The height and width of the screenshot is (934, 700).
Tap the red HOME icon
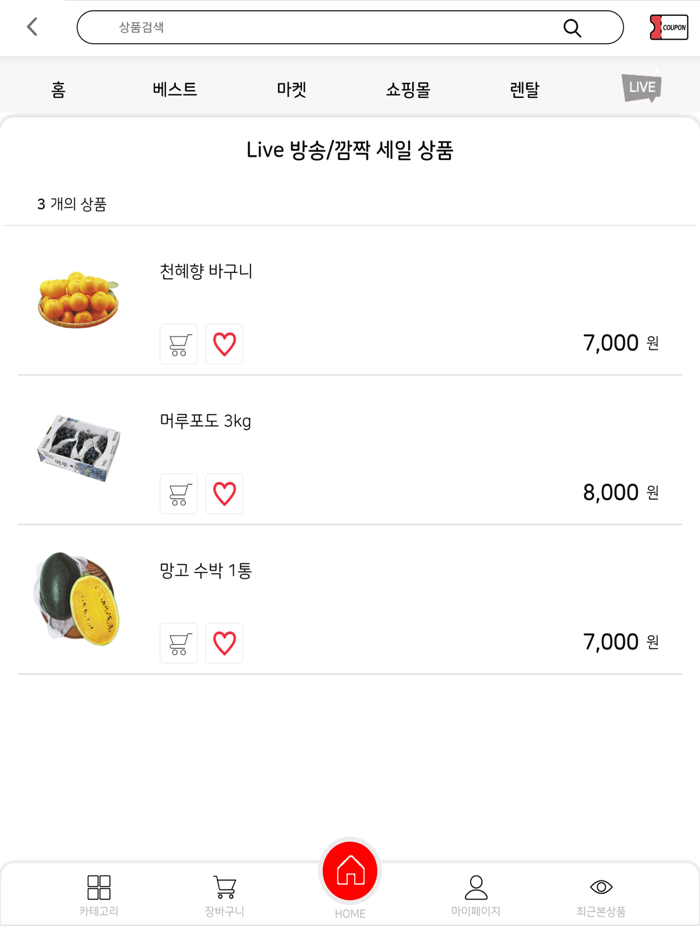[349, 871]
